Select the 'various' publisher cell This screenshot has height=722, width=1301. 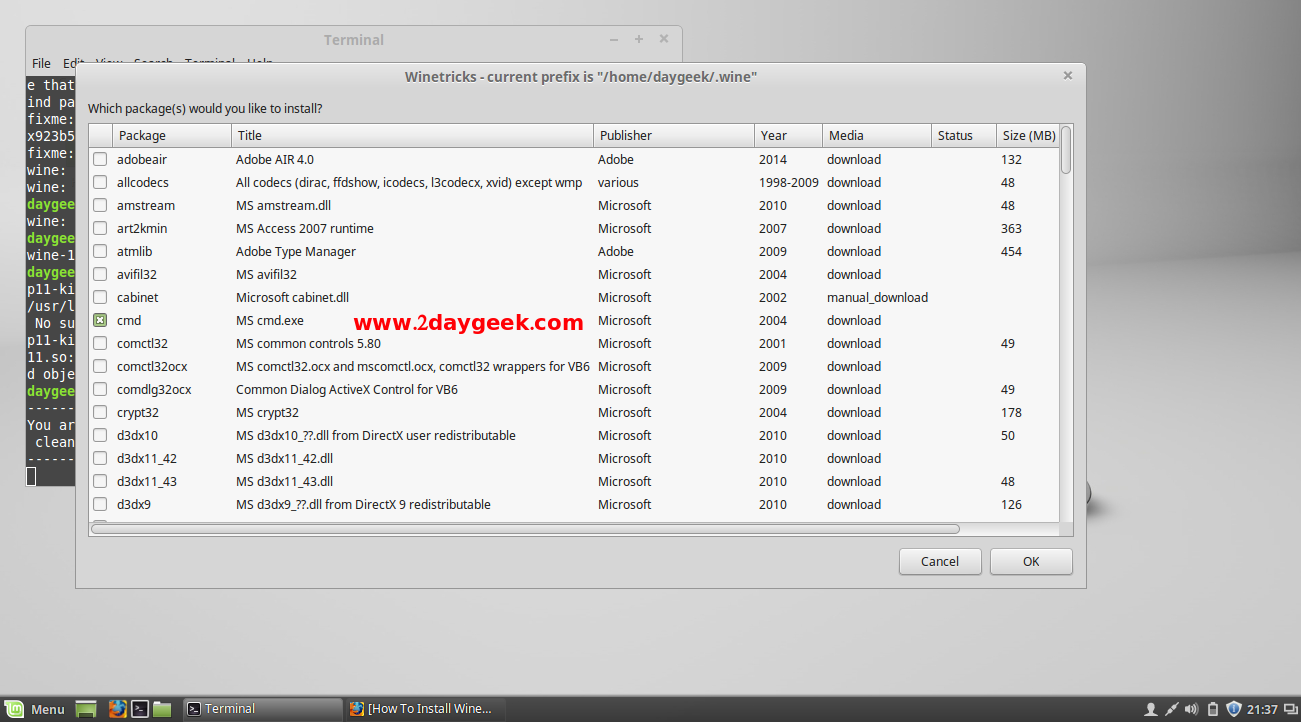pos(618,182)
